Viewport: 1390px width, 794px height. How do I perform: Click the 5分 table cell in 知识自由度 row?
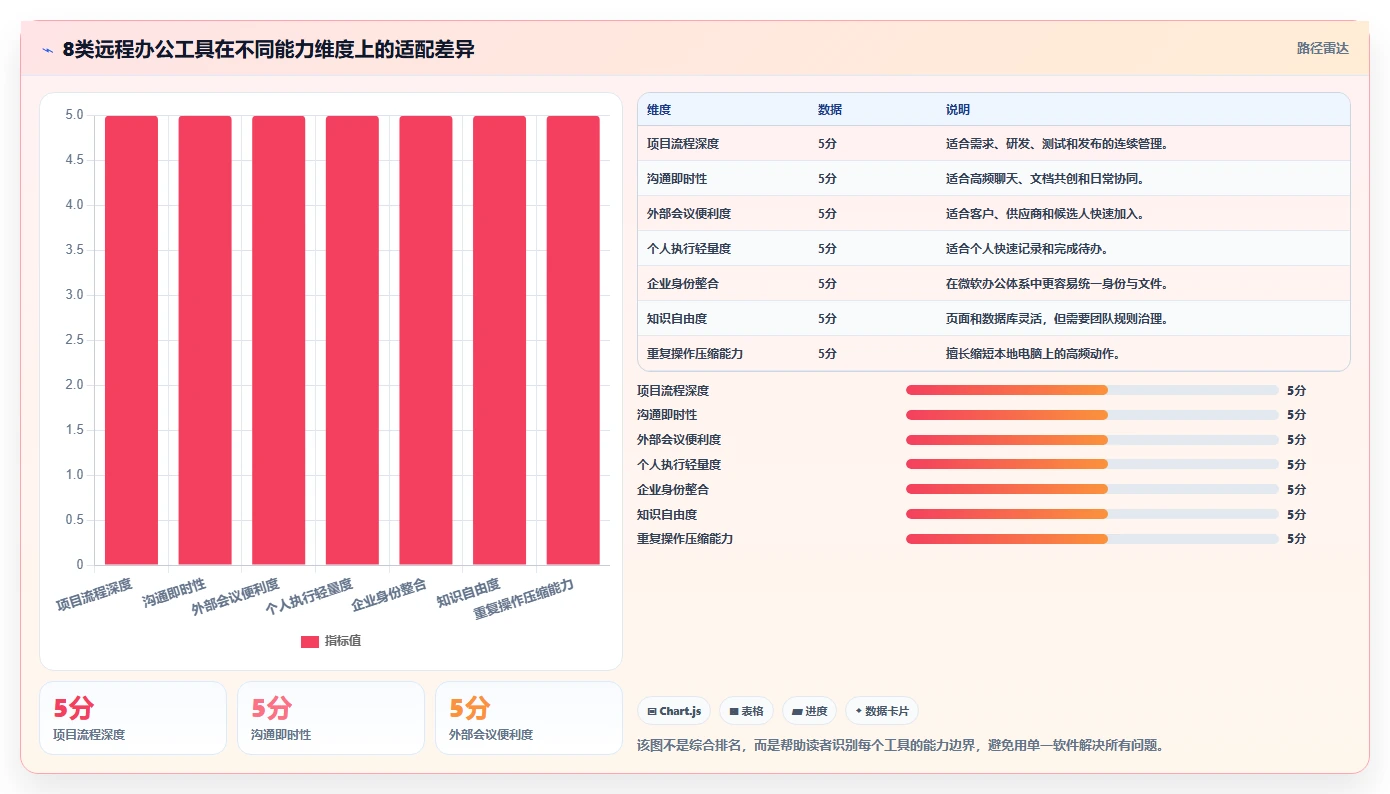(827, 319)
